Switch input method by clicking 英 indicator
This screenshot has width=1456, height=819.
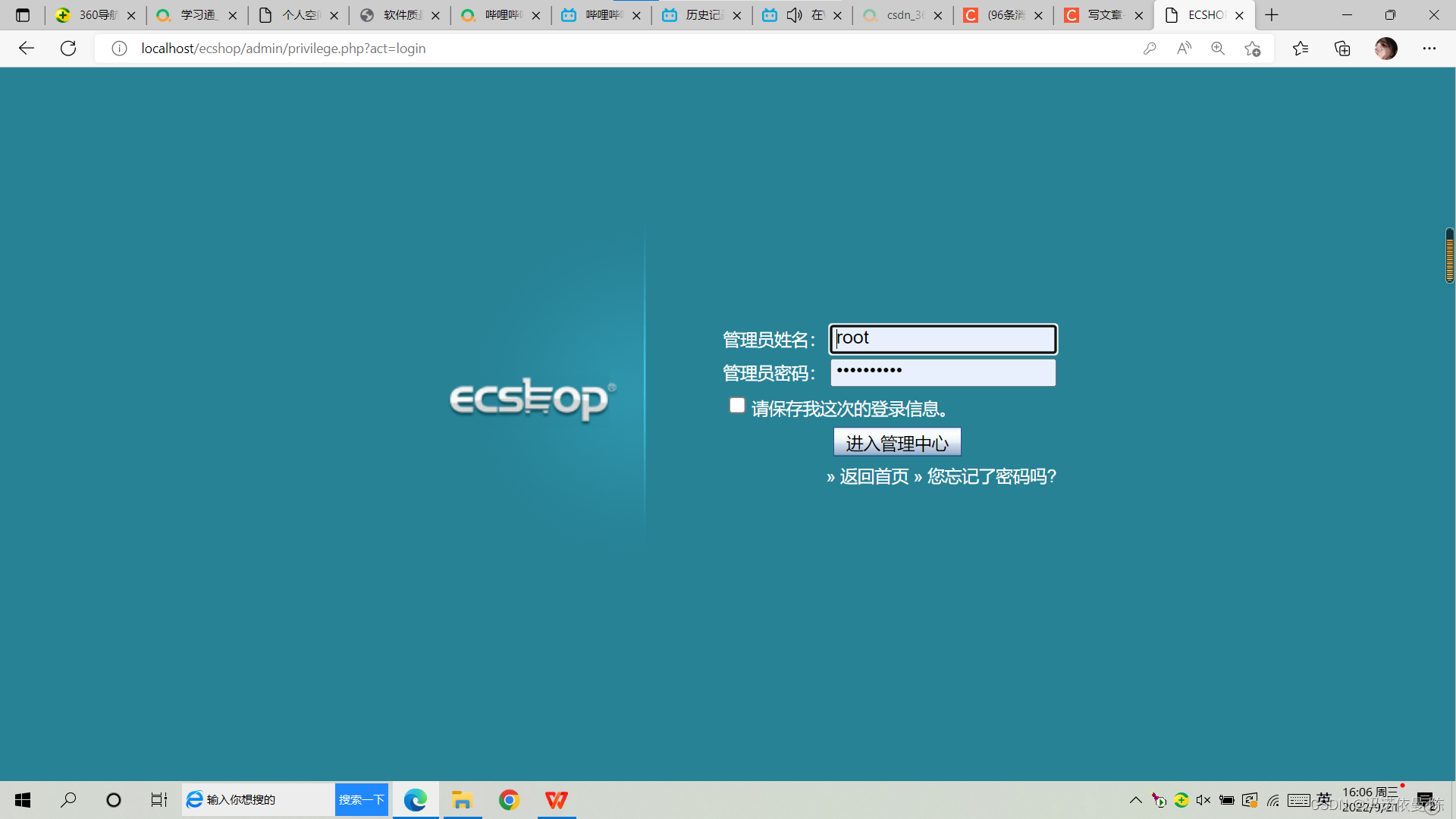(1324, 799)
